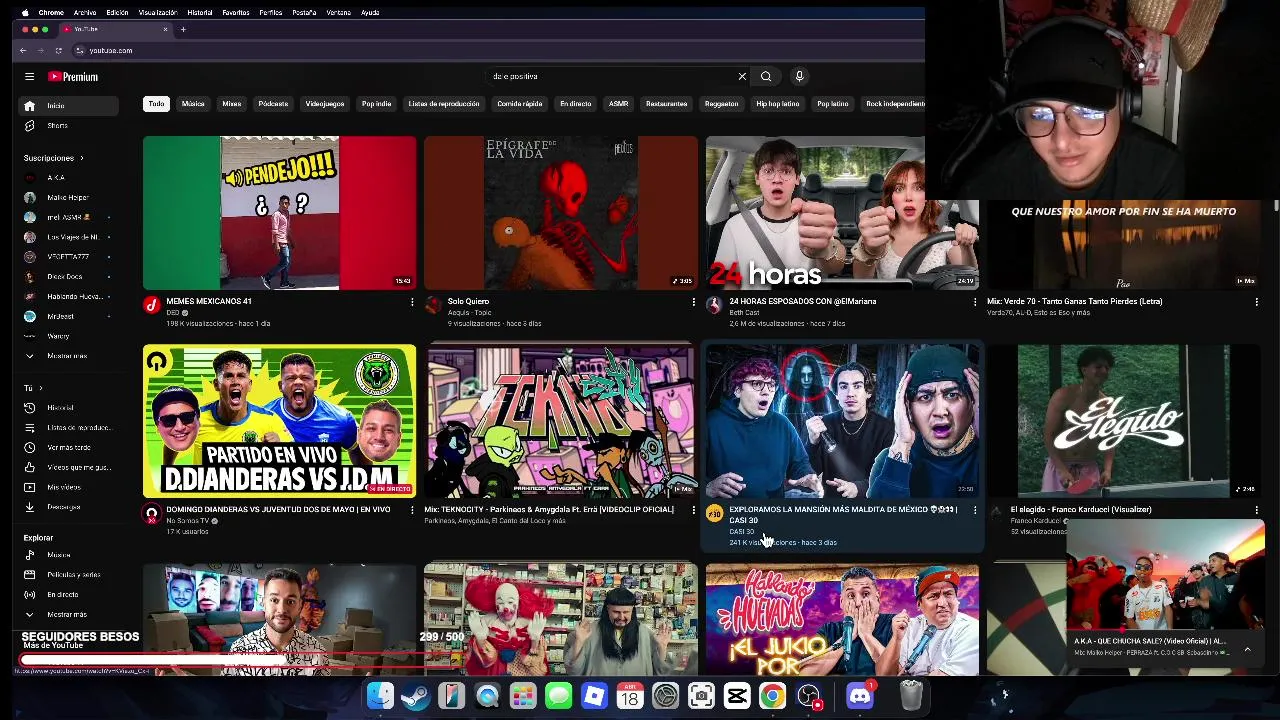The image size is (1280, 720).
Task: Open the options menu for Solo Quiero
Action: pyautogui.click(x=693, y=302)
